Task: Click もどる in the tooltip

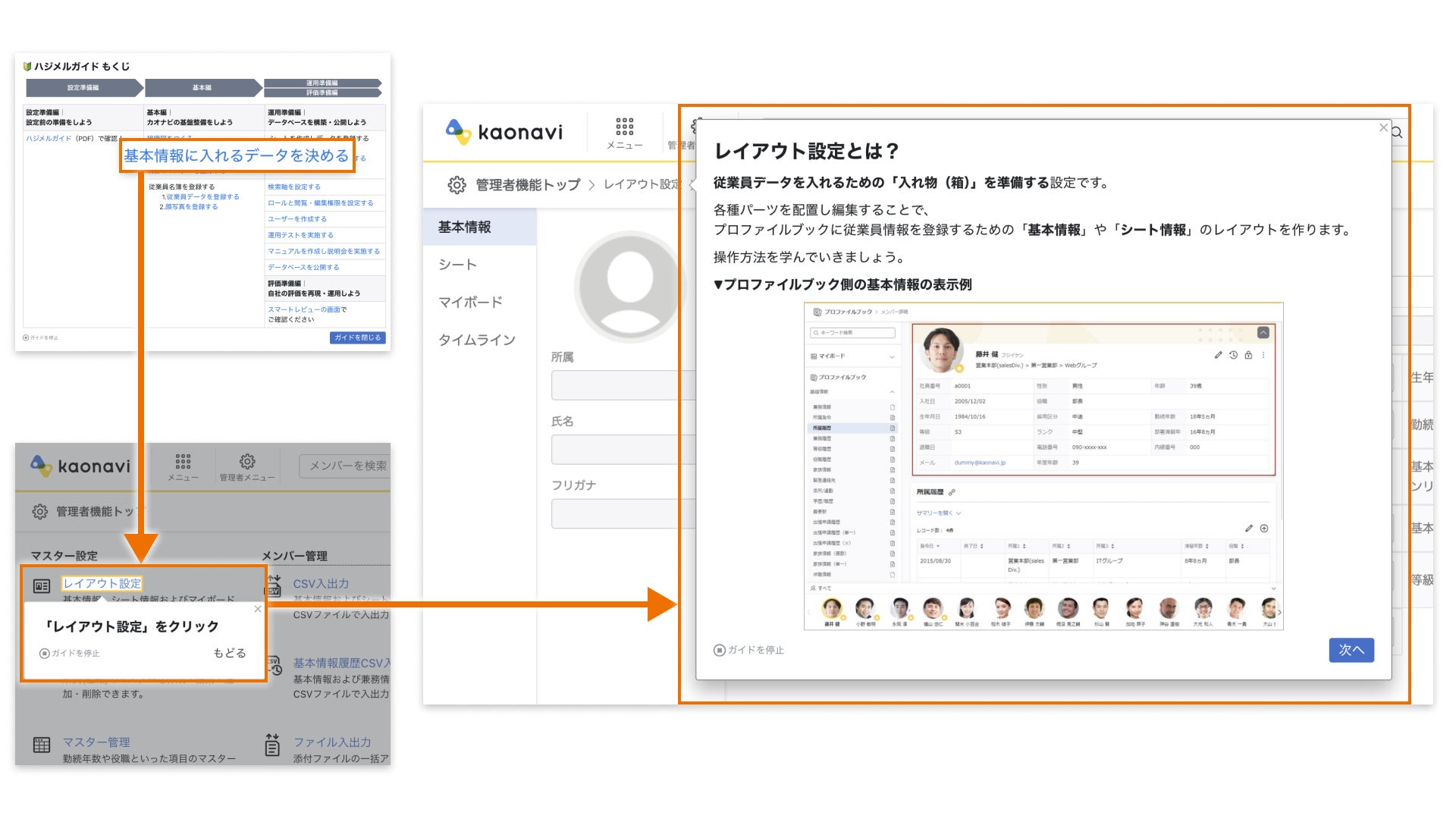Action: (x=229, y=653)
